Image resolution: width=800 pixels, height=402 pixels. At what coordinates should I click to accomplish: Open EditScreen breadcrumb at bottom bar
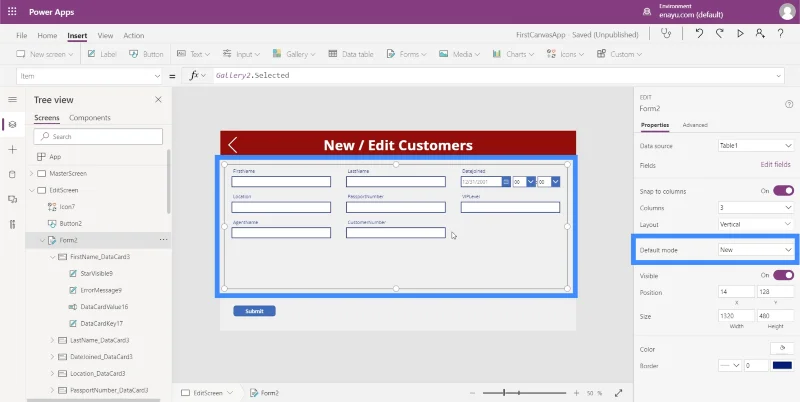(208, 393)
